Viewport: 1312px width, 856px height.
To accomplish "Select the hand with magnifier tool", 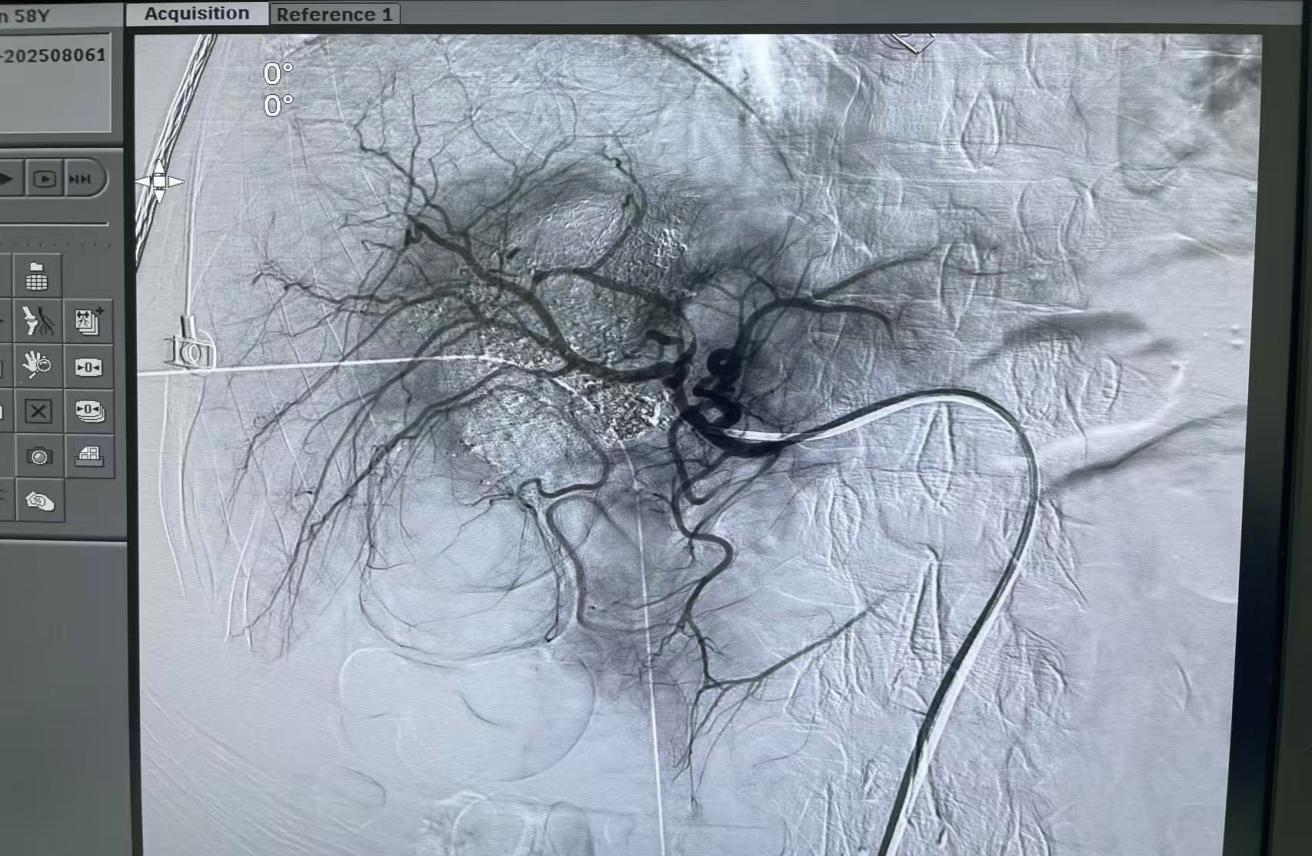I will (x=38, y=366).
